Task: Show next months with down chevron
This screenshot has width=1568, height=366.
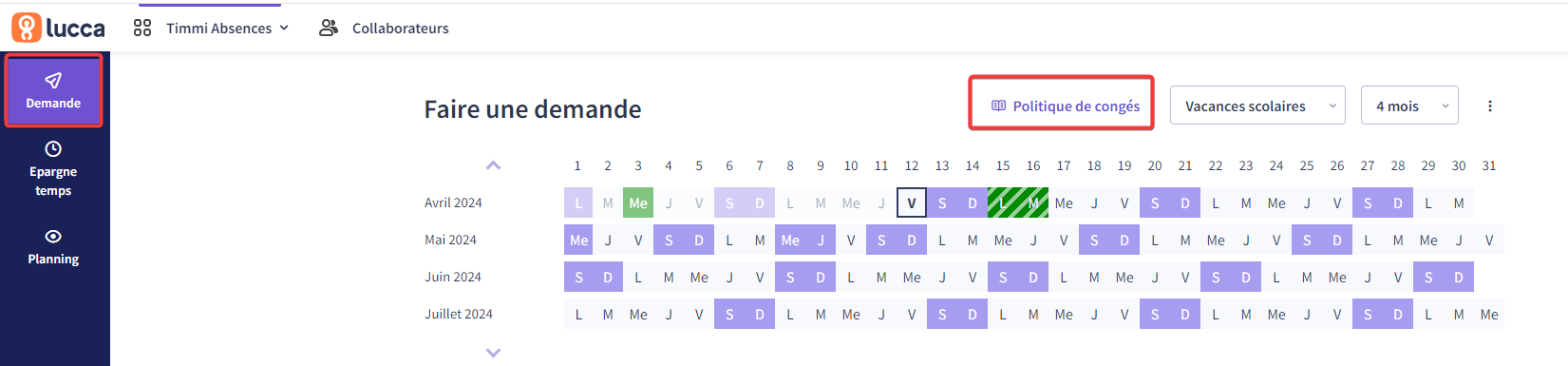Action: pyautogui.click(x=493, y=353)
